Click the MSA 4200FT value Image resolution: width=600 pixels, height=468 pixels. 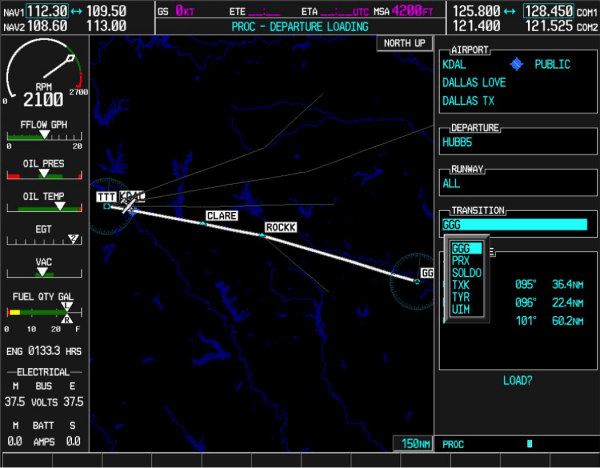point(412,11)
